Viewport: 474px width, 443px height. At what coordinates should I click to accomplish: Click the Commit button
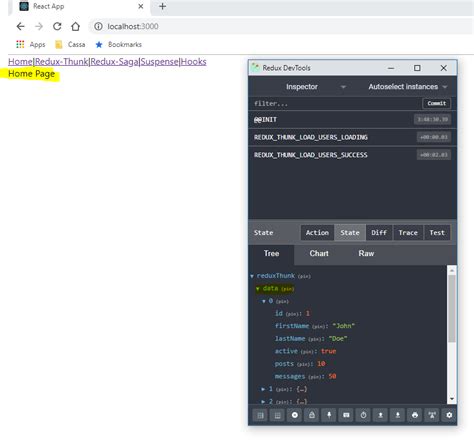(x=436, y=103)
